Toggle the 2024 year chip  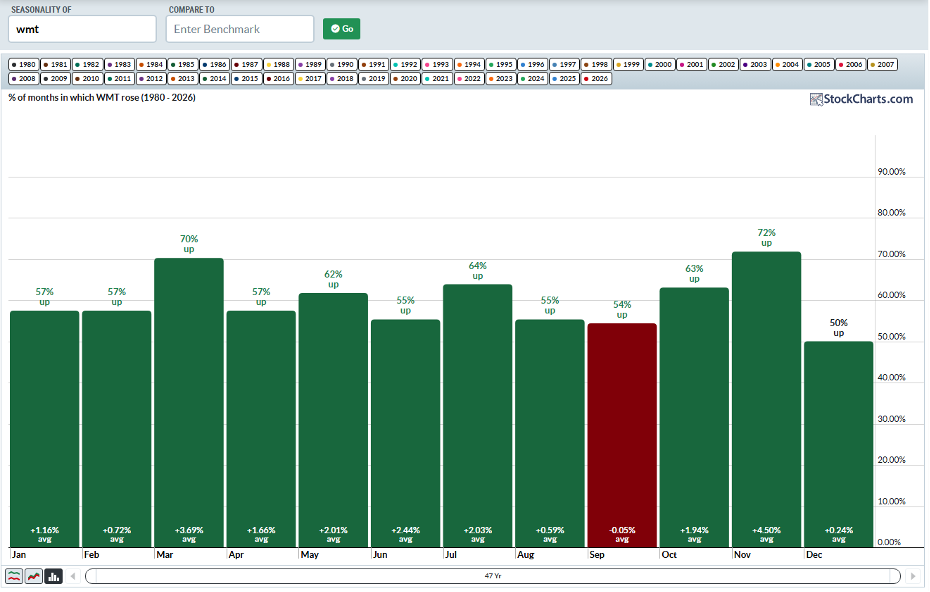[x=533, y=78]
